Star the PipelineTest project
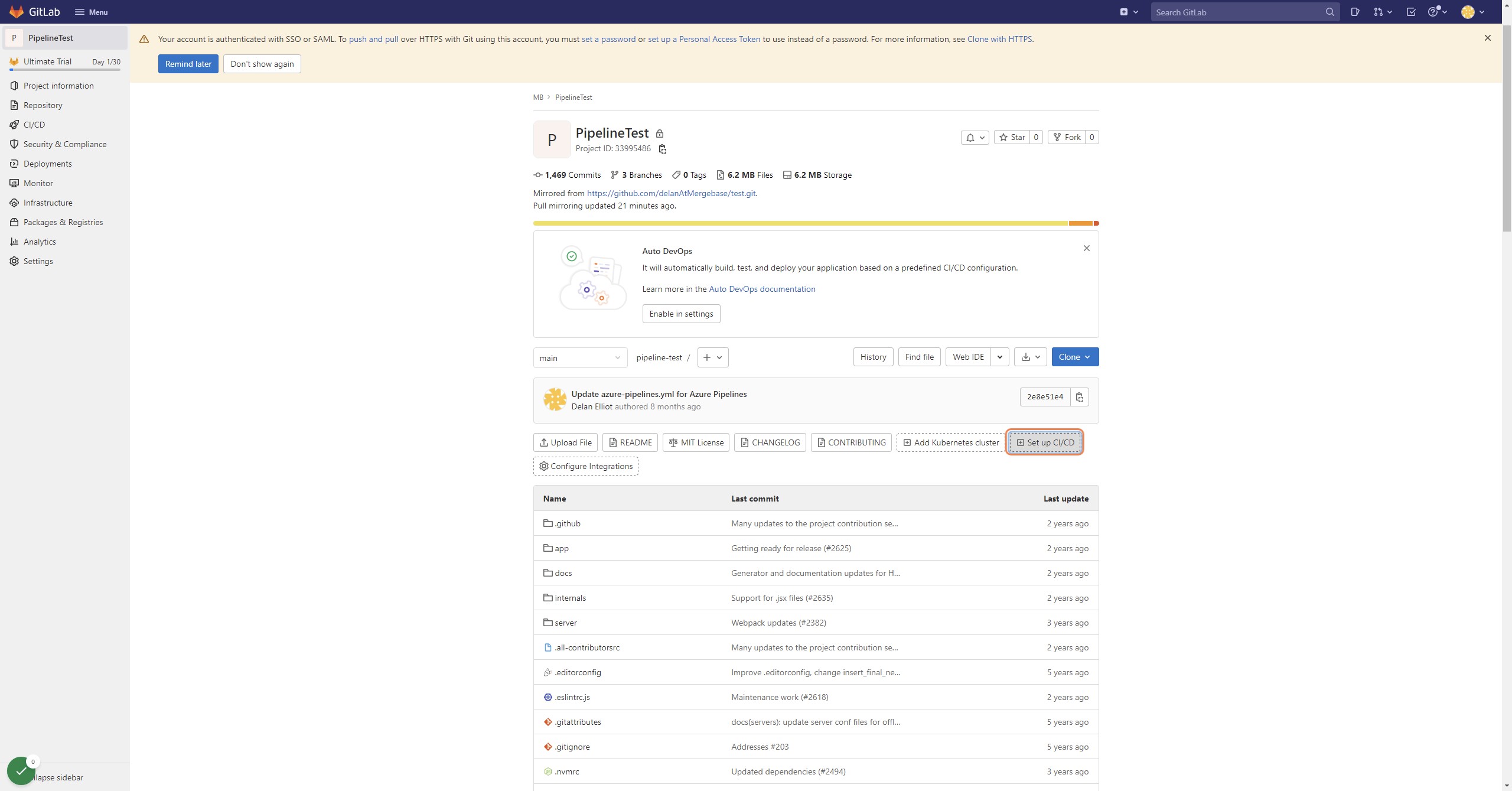The image size is (1512, 791). pyautogui.click(x=1012, y=137)
